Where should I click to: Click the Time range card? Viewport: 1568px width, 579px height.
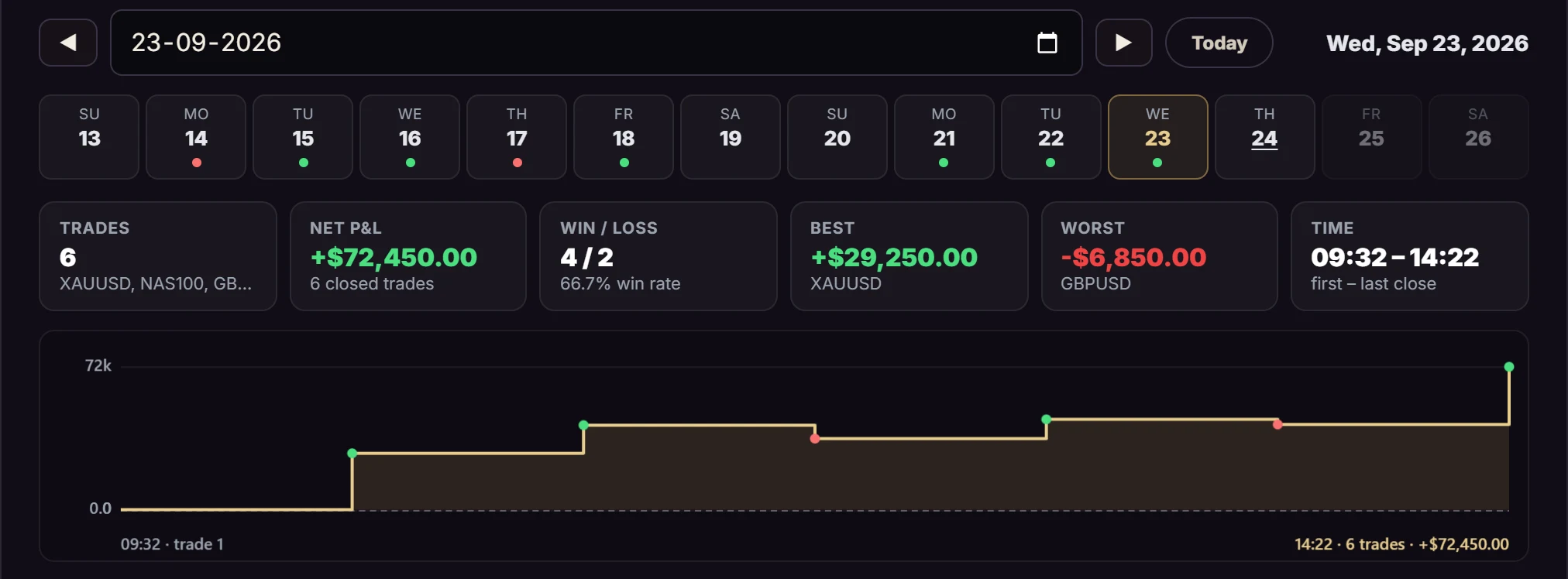[1410, 256]
